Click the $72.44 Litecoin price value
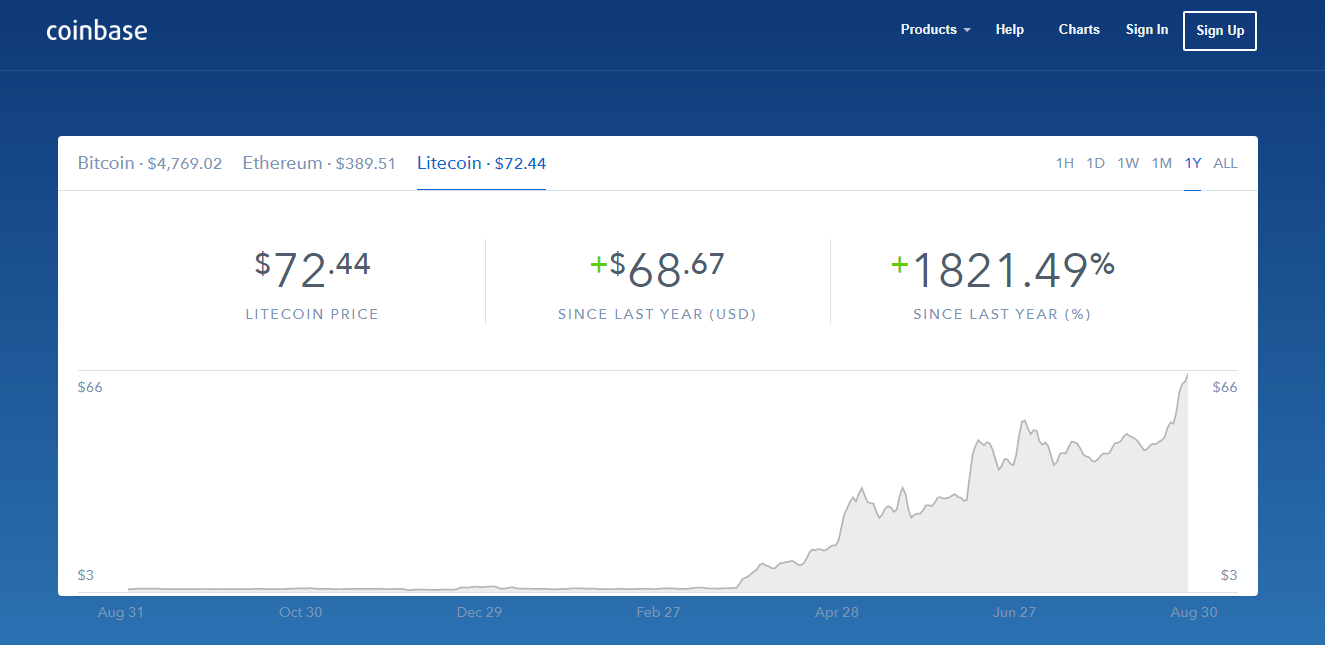The image size is (1325, 645). coord(312,270)
